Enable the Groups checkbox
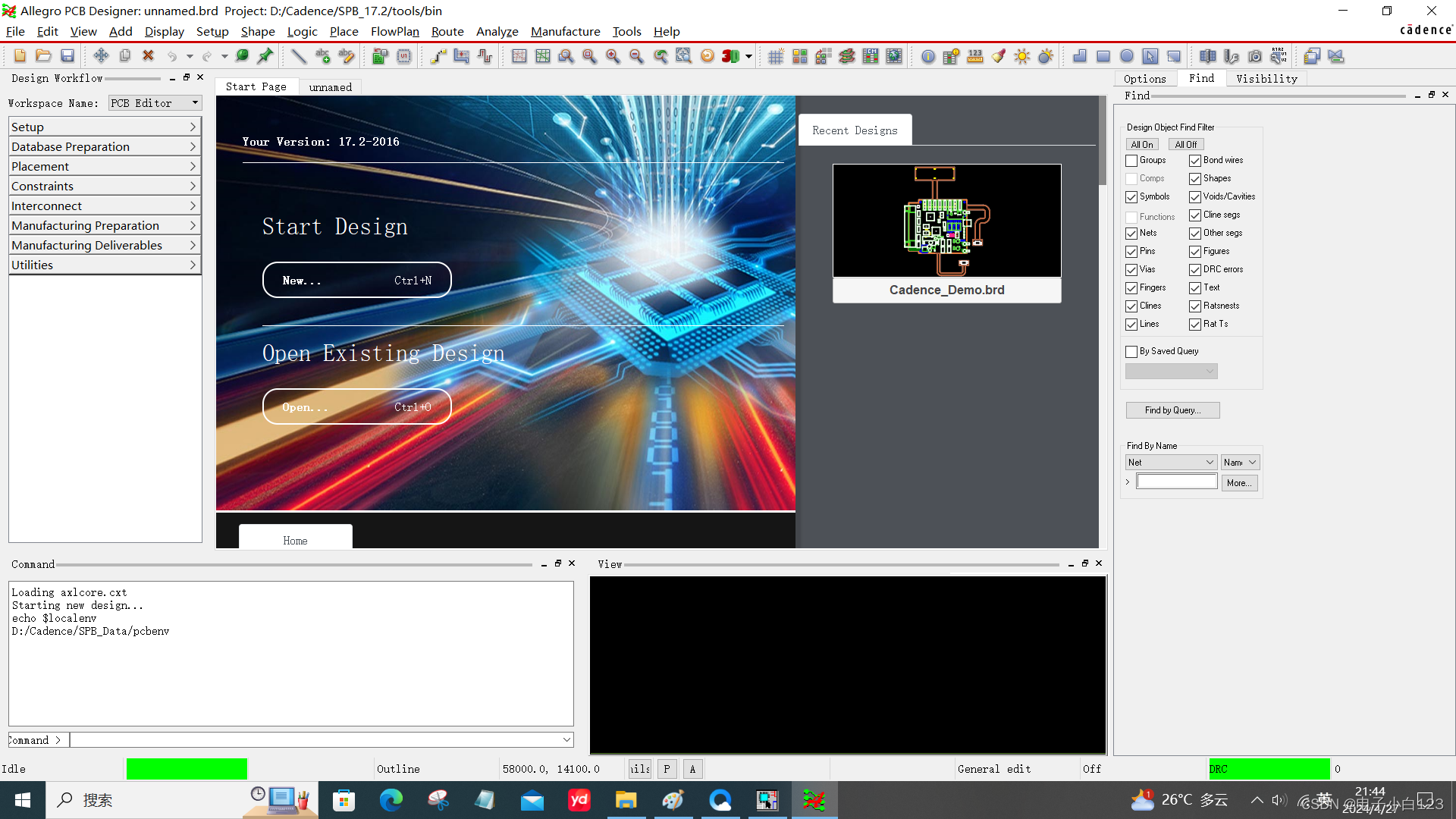Image resolution: width=1456 pixels, height=819 pixels. 1131,161
